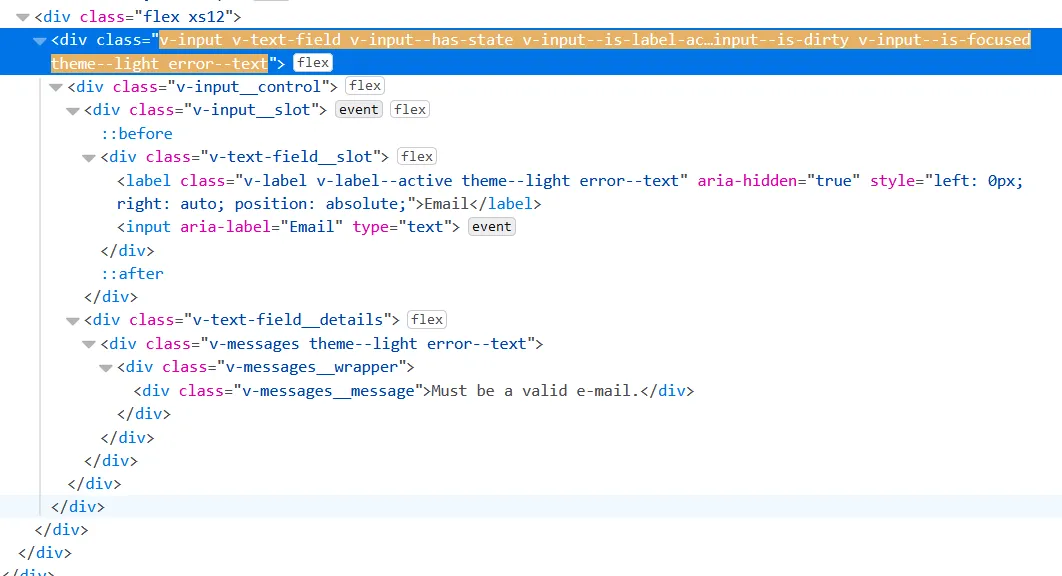Open event badge on v-input__slot div
1062x576 pixels.
[x=359, y=109]
